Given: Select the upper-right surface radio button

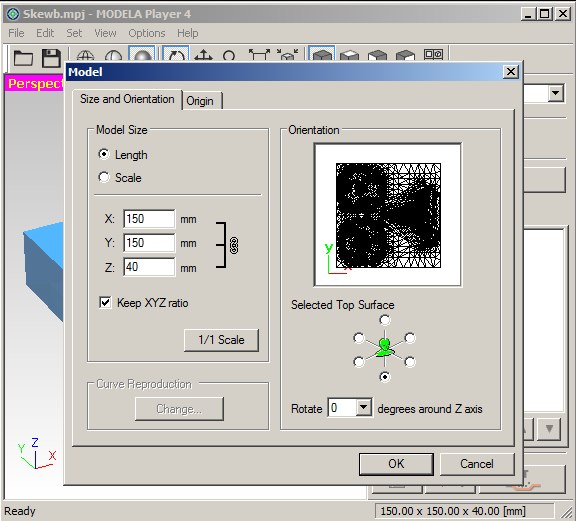Looking at the screenshot, I should coord(410,338).
